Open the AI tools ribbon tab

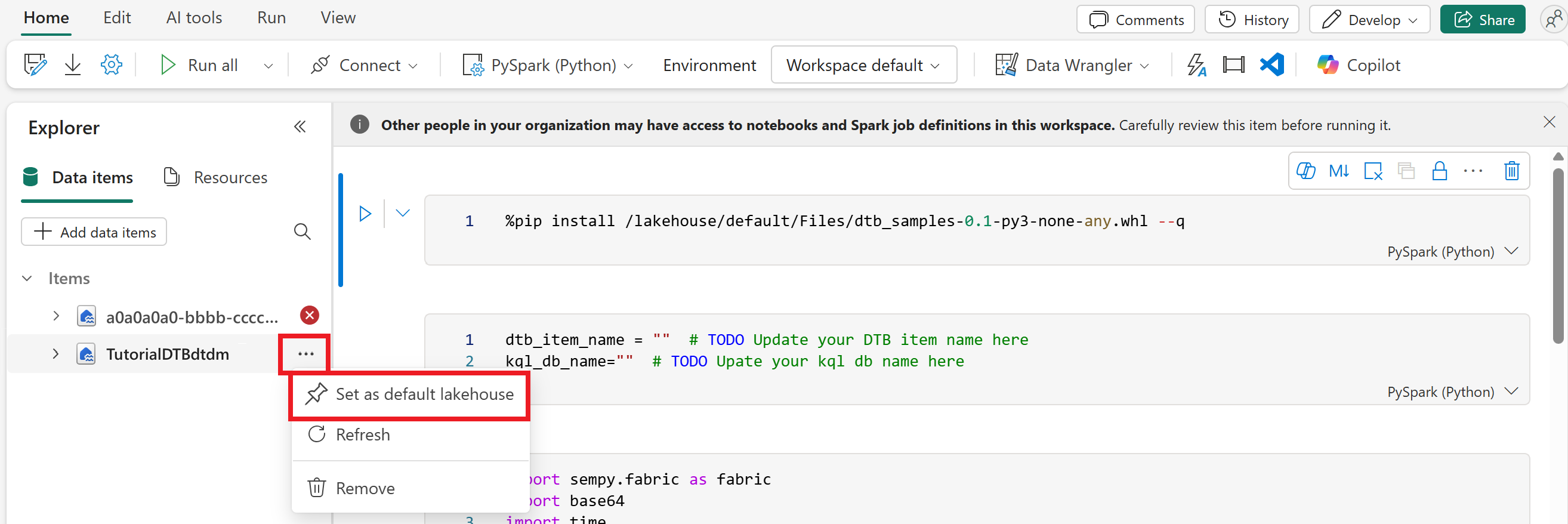(194, 18)
